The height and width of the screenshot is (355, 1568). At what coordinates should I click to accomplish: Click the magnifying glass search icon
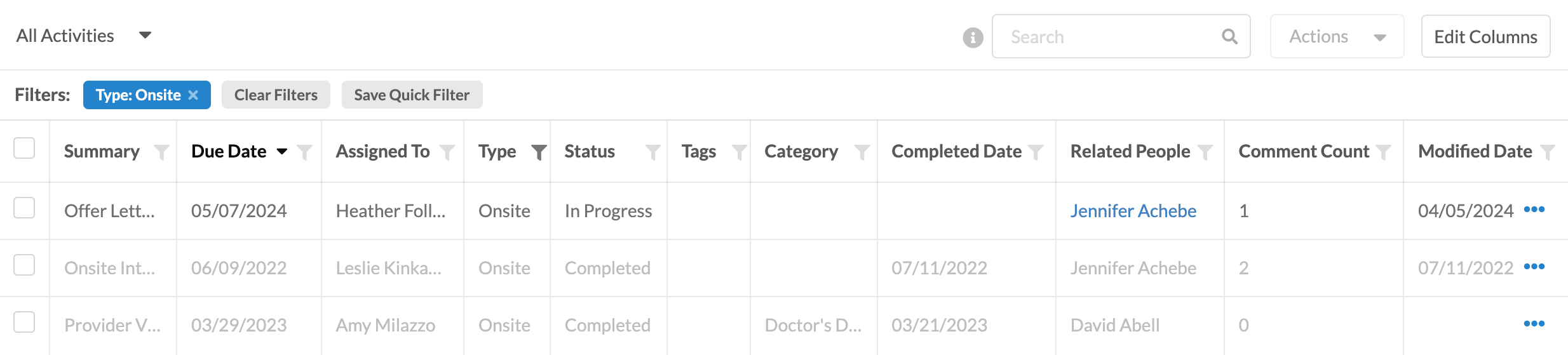(1230, 37)
